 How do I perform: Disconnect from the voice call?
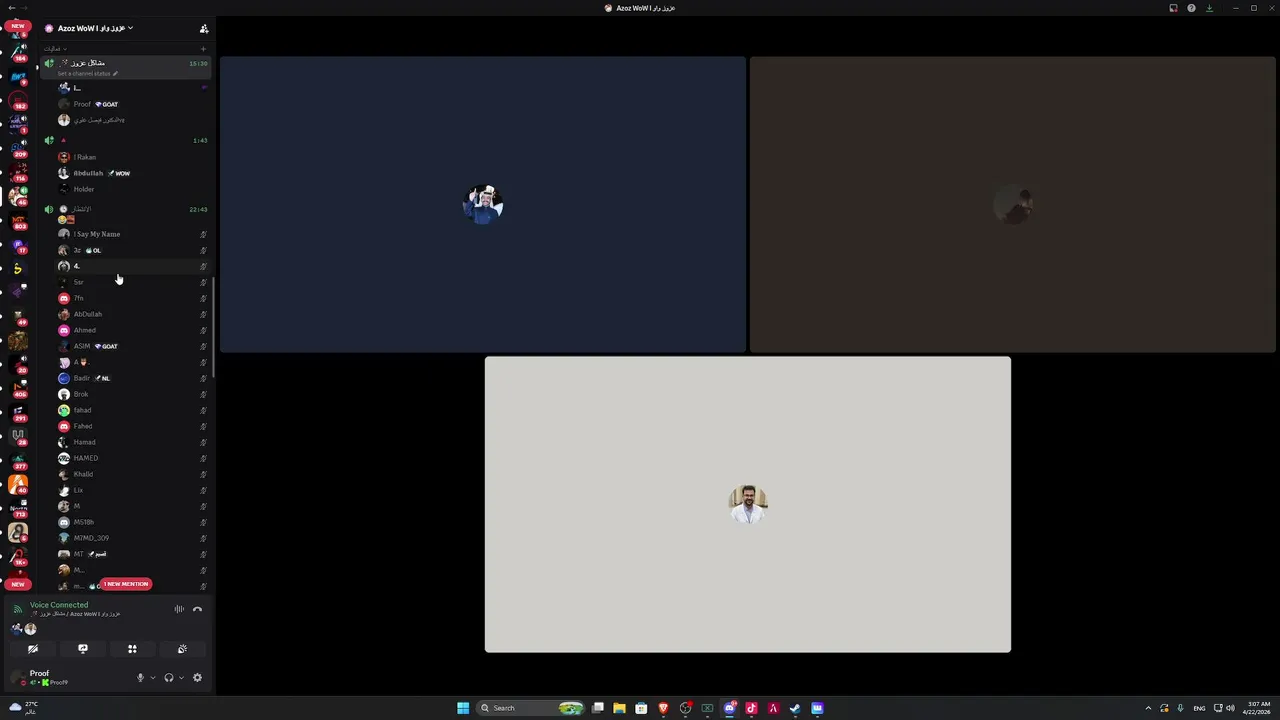[x=197, y=609]
